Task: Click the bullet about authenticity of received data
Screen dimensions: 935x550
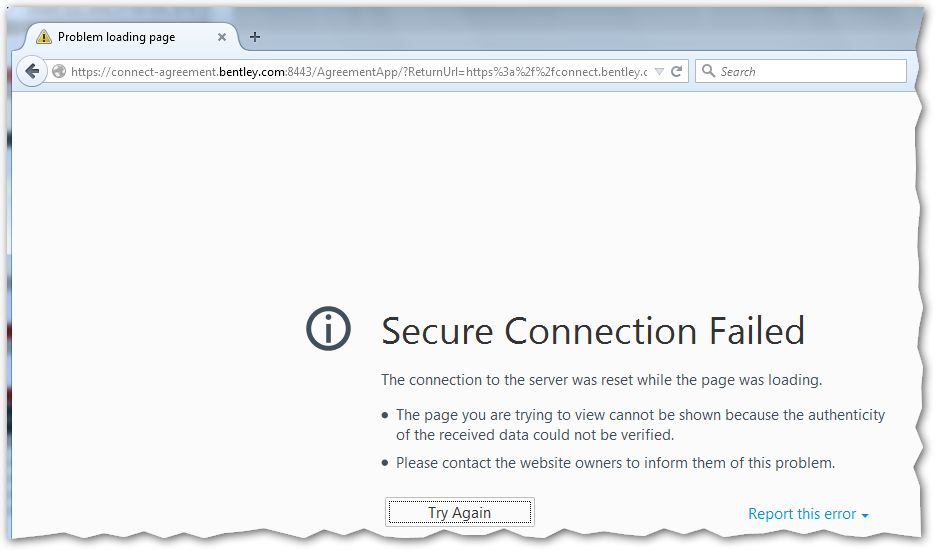Action: pos(640,424)
